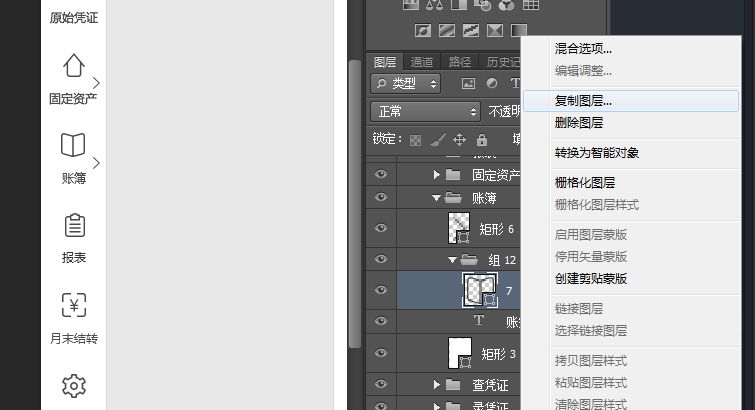The image size is (755, 410).
Task: Open the 正常 blend mode dropdown
Action: coord(426,111)
